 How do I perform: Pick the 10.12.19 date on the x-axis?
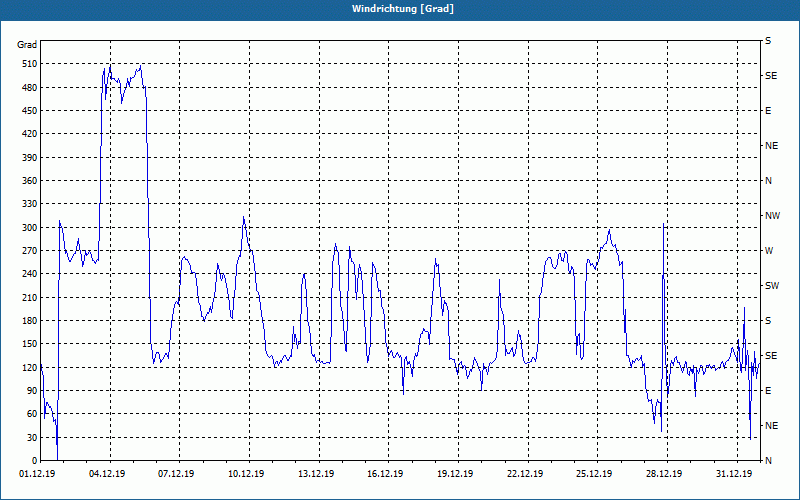point(246,474)
